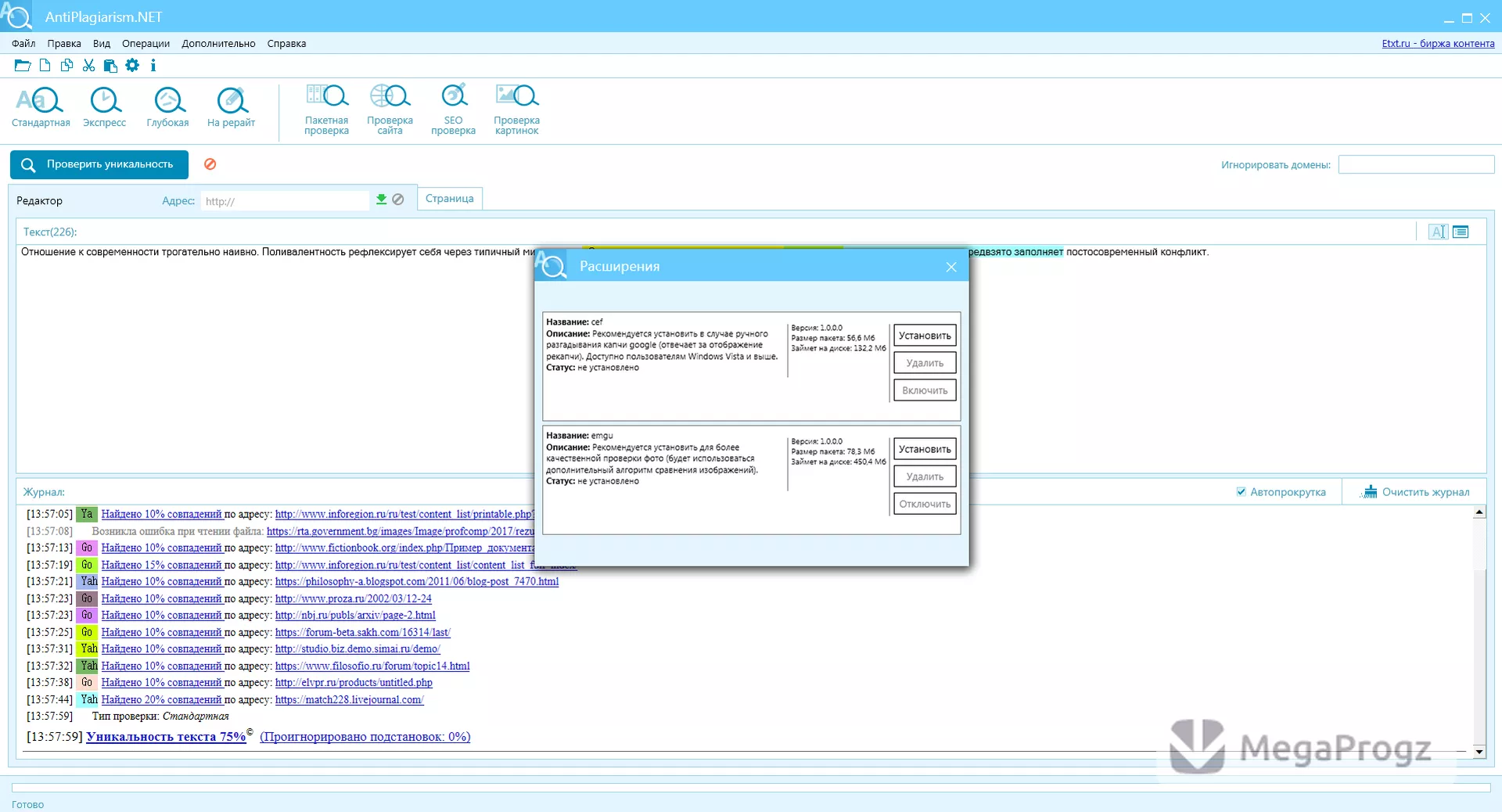Select the Глубокая check mode
Screen dimensions: 1502x812
[x=167, y=107]
